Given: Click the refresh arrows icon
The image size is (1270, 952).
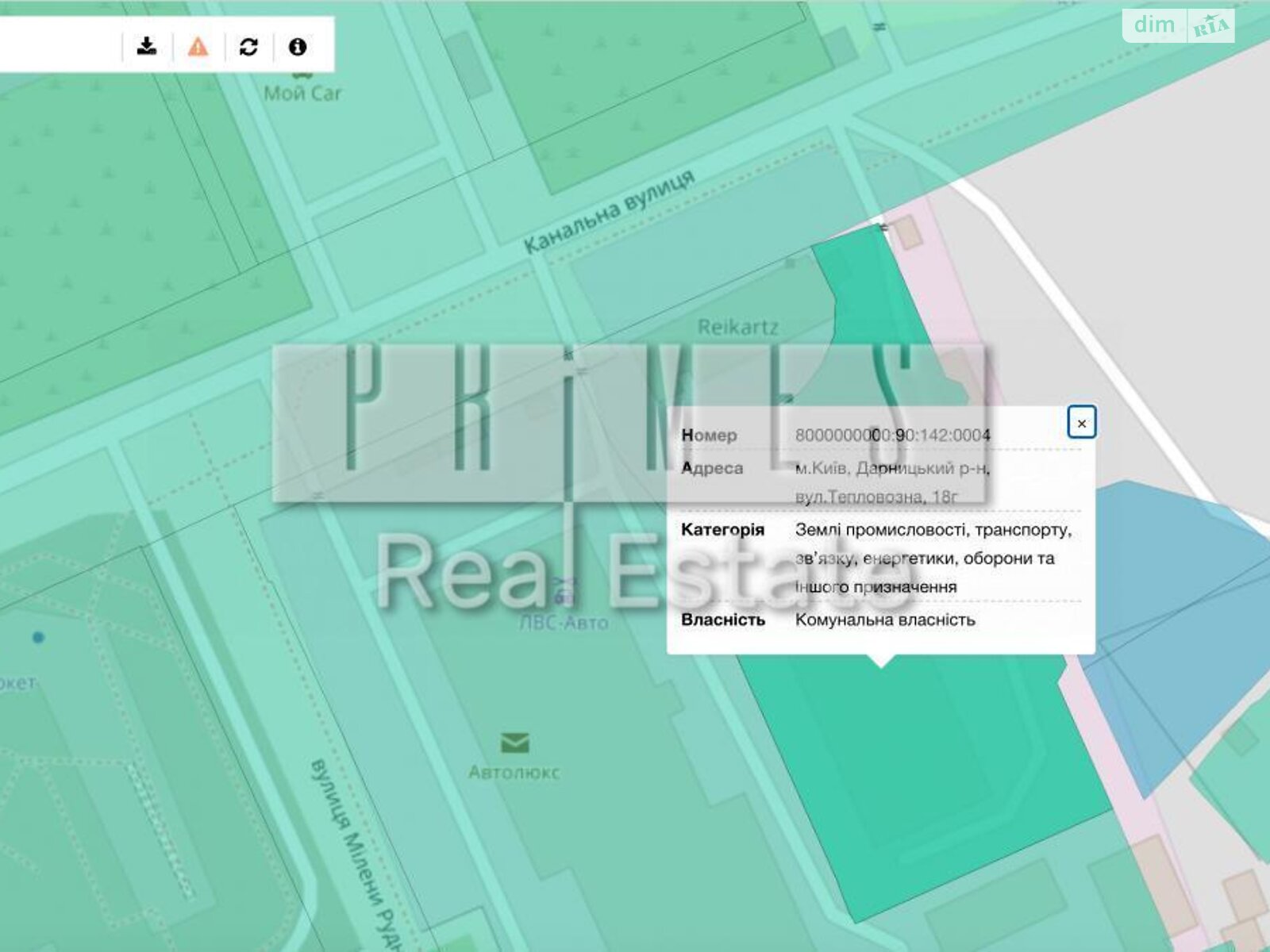Looking at the screenshot, I should (x=248, y=47).
